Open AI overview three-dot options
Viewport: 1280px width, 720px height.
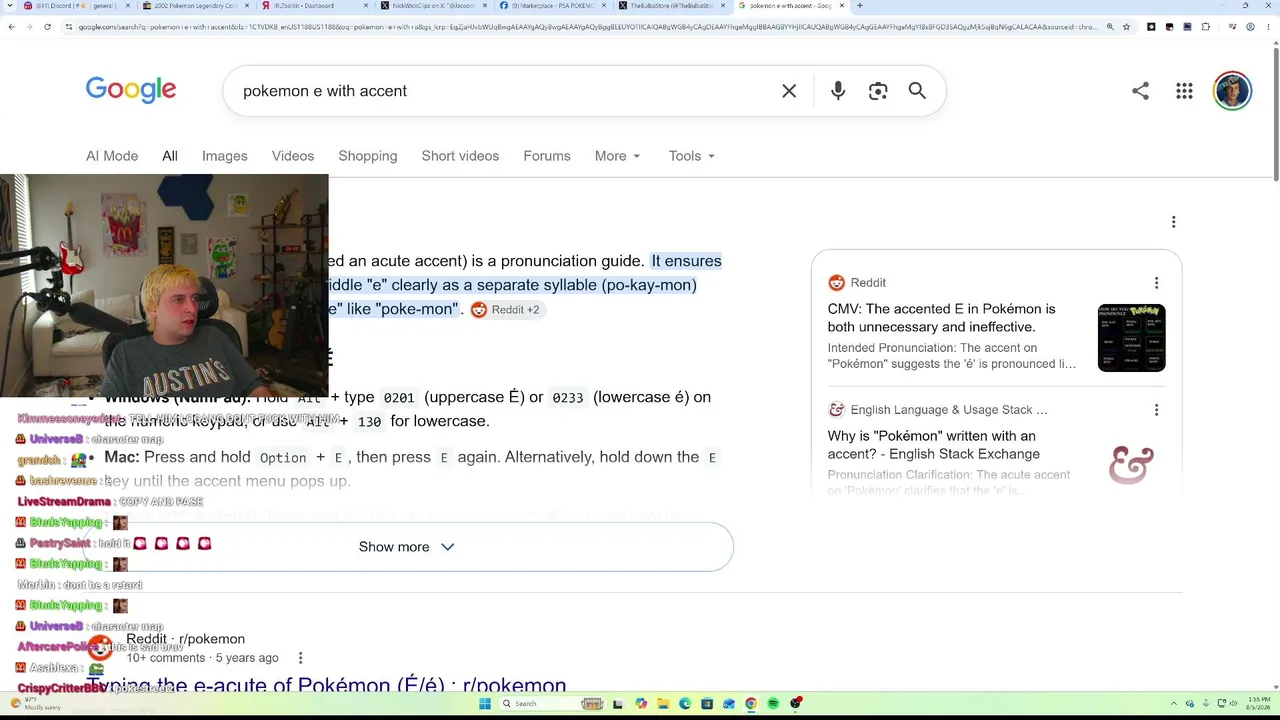pos(1173,222)
